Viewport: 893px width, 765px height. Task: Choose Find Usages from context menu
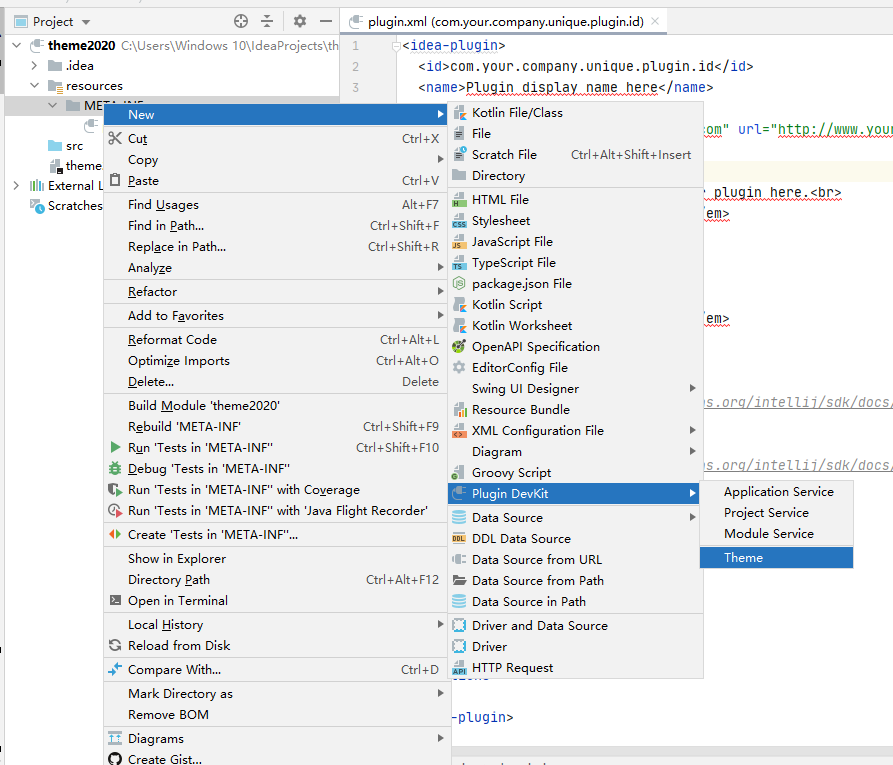[x=276, y=204]
